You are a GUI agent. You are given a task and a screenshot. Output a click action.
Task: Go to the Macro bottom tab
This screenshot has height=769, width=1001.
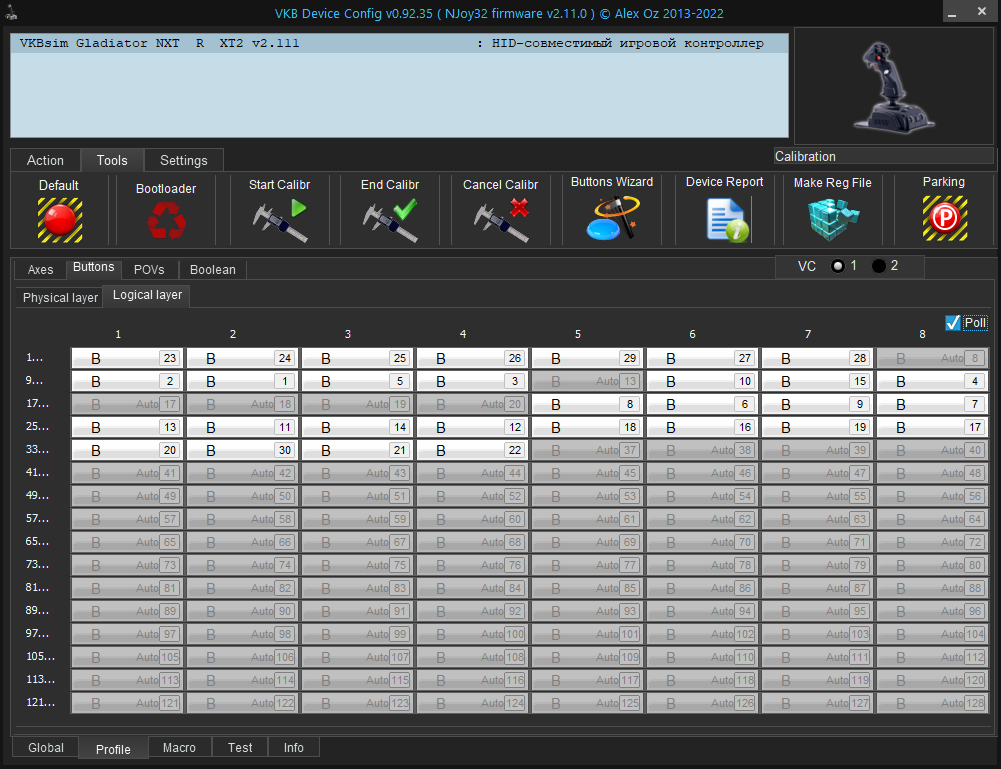[179, 748]
